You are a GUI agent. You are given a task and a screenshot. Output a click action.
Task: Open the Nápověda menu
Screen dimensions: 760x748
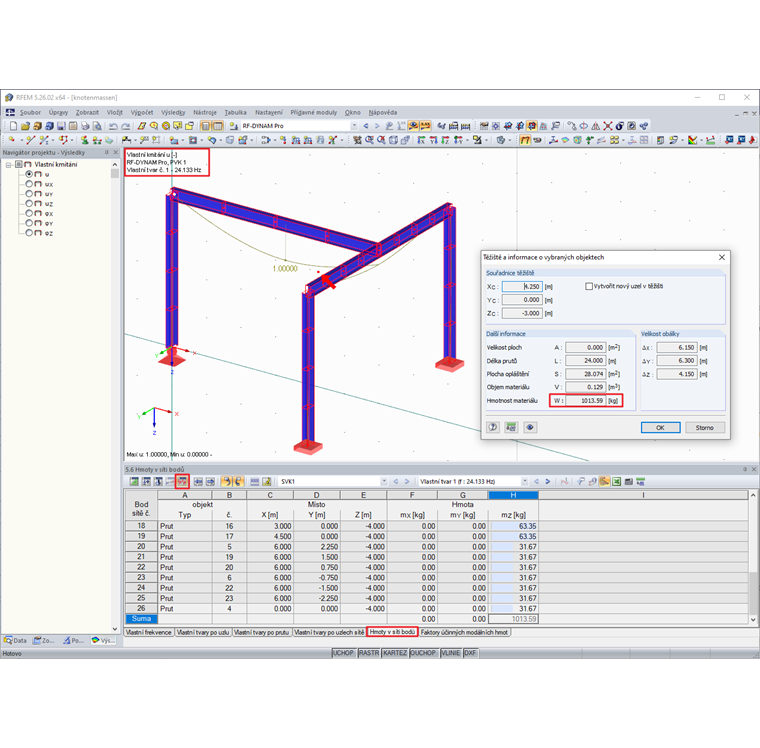click(383, 112)
